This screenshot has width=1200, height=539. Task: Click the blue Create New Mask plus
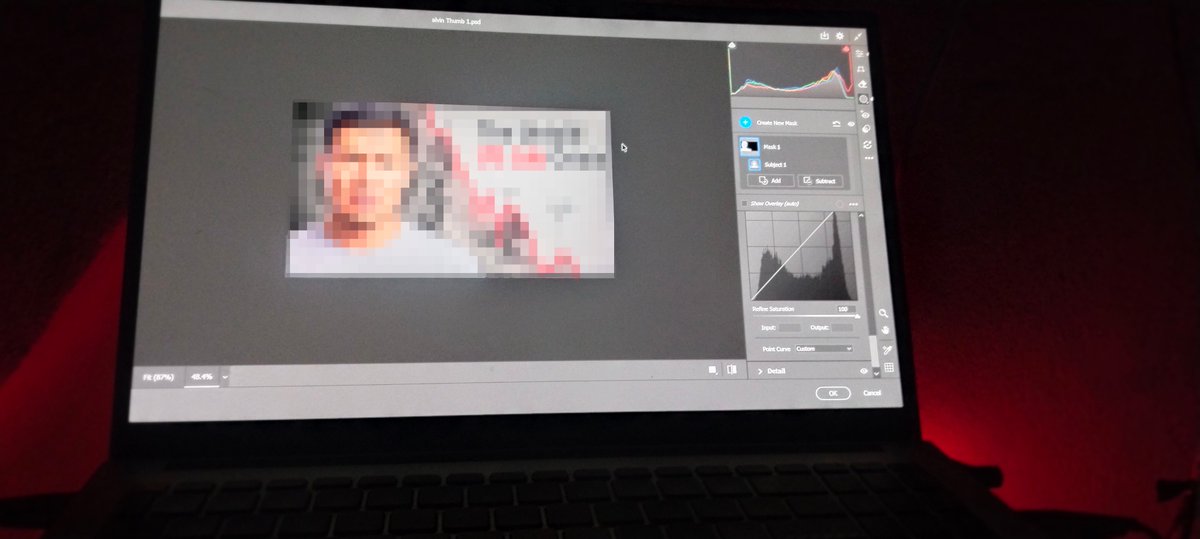[x=745, y=122]
